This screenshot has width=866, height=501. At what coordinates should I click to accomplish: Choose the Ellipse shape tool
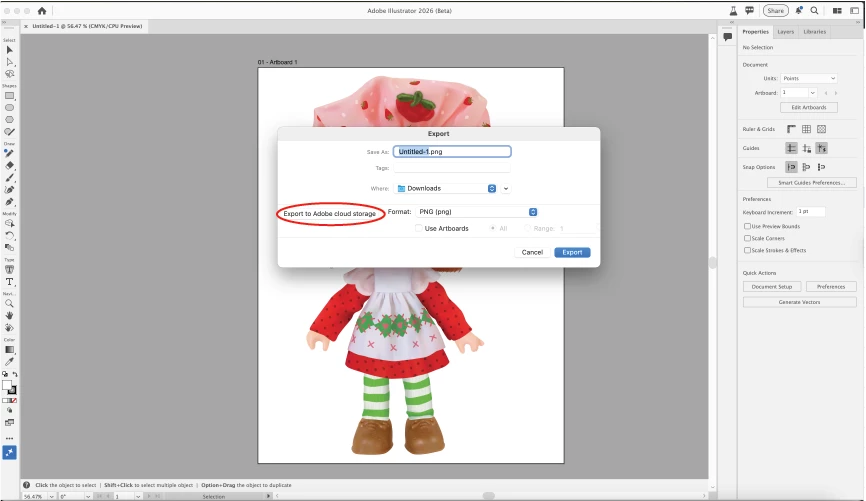pos(9,108)
